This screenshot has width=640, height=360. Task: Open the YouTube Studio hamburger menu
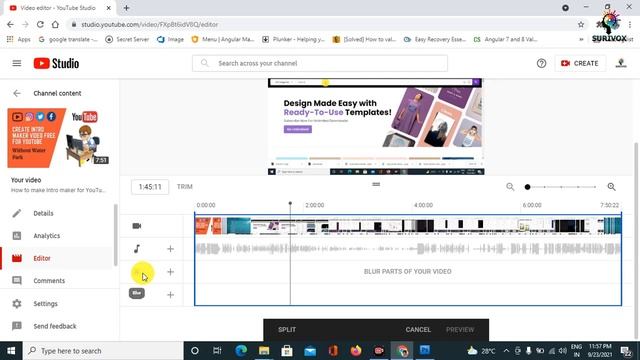point(17,63)
